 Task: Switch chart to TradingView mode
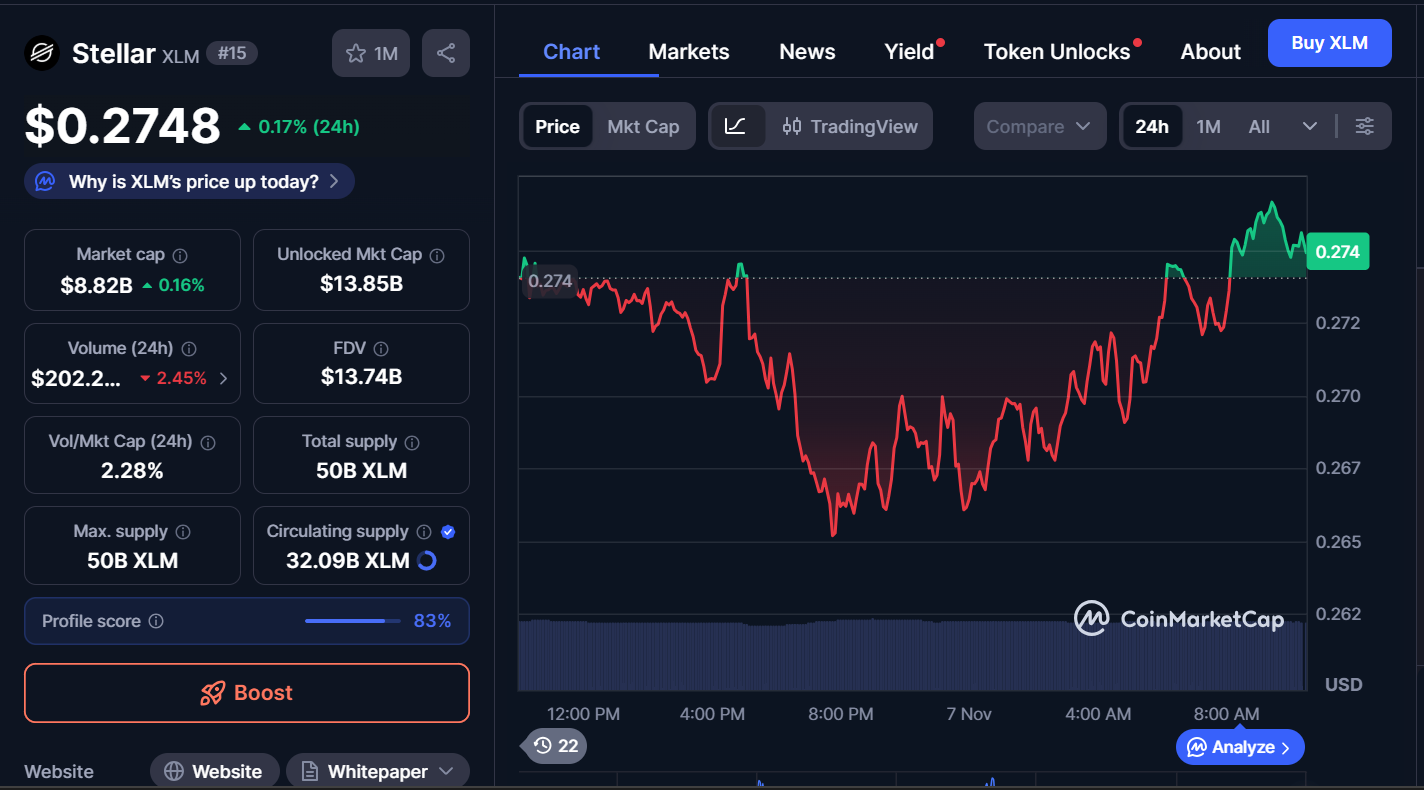pyautogui.click(x=850, y=126)
